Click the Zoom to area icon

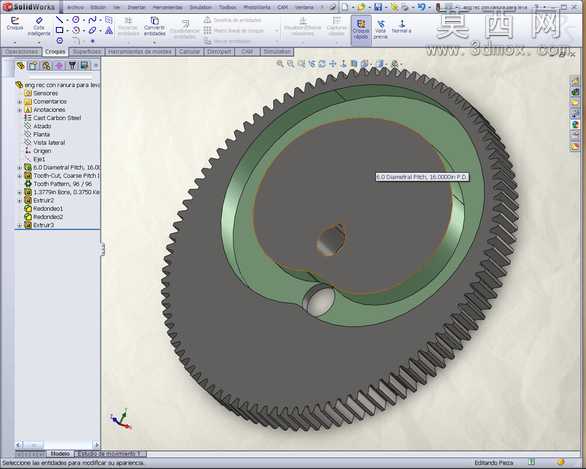[x=290, y=64]
